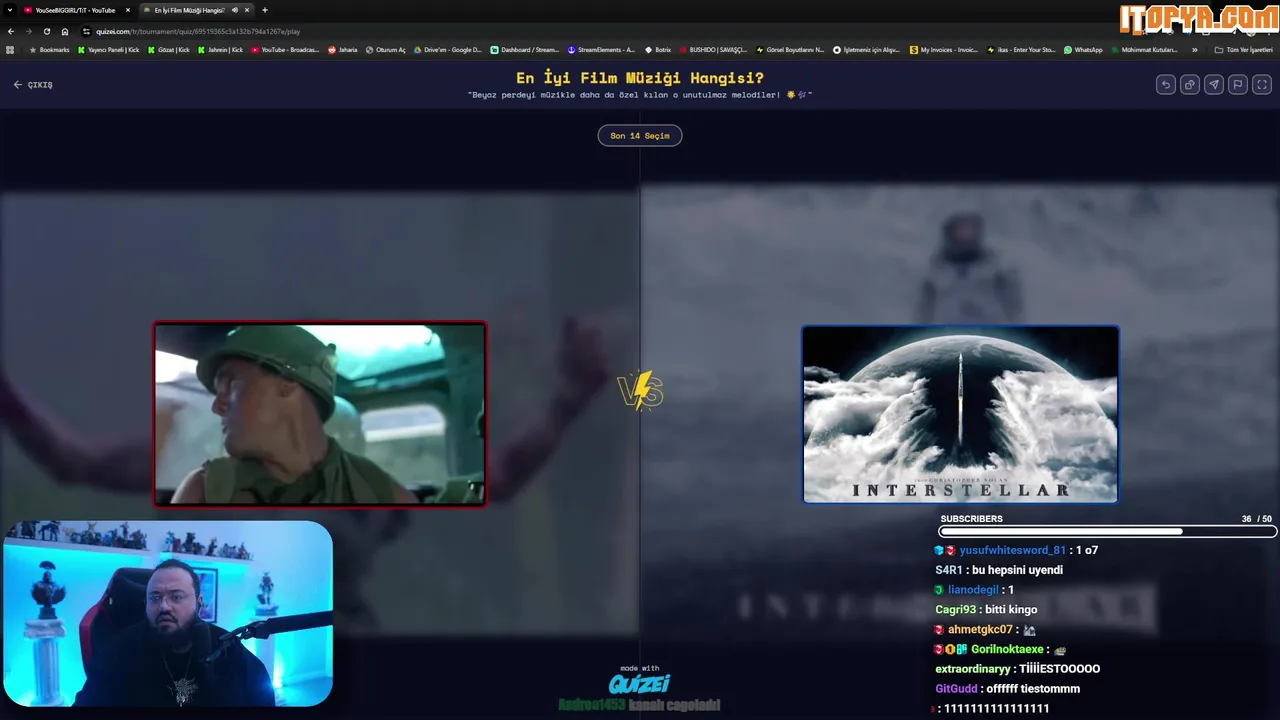Open the BUSHIDO | SAVAŞÇI bookmark
Screen dimensions: 1280x720
713,50
